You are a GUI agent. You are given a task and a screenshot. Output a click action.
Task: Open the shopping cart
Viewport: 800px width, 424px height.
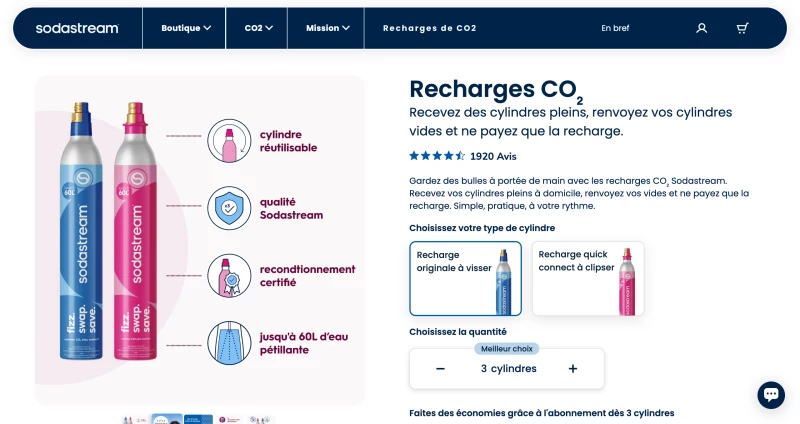[x=742, y=28]
